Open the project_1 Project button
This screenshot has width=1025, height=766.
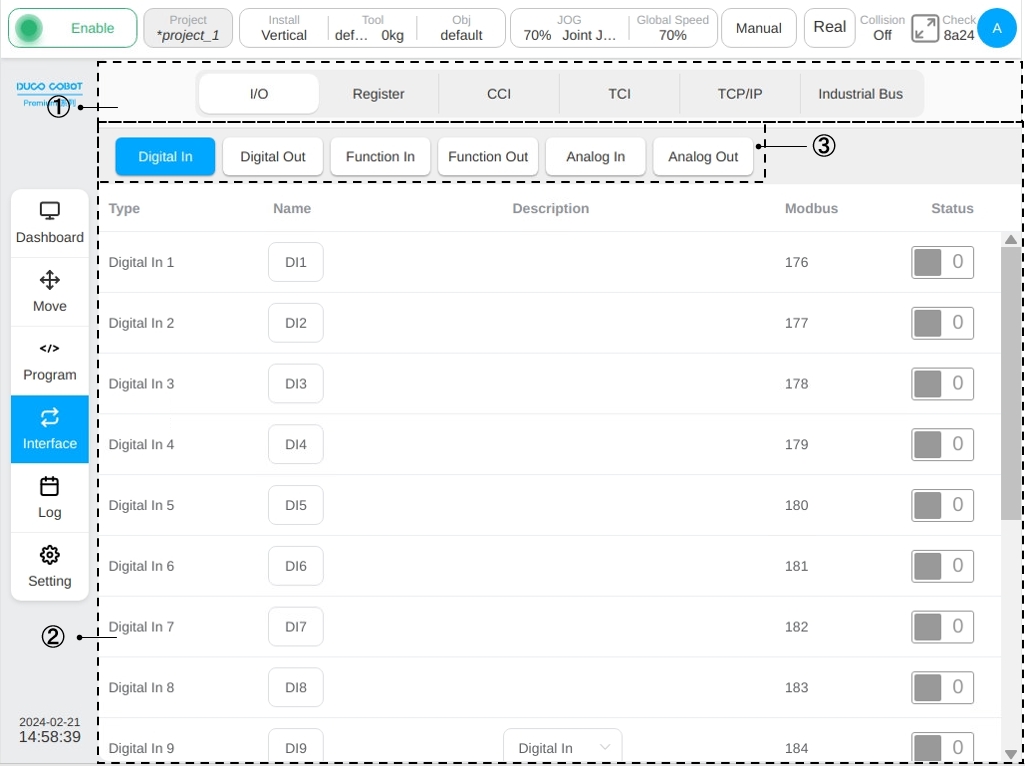[x=188, y=28]
